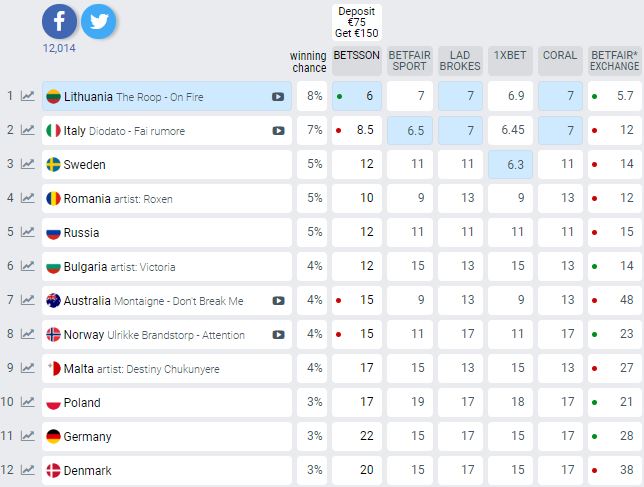
Task: Play Lithuania's On Fire video
Action: click(x=278, y=97)
